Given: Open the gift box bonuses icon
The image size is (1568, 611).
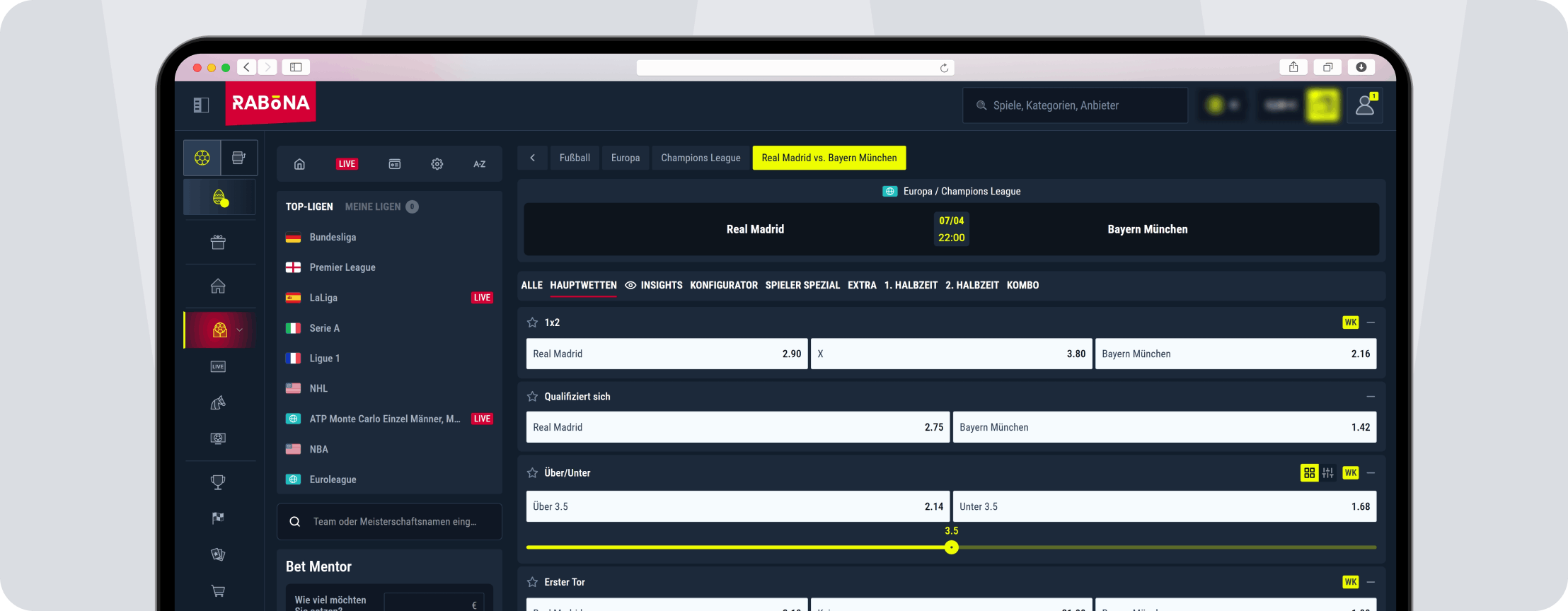Looking at the screenshot, I should pyautogui.click(x=218, y=243).
